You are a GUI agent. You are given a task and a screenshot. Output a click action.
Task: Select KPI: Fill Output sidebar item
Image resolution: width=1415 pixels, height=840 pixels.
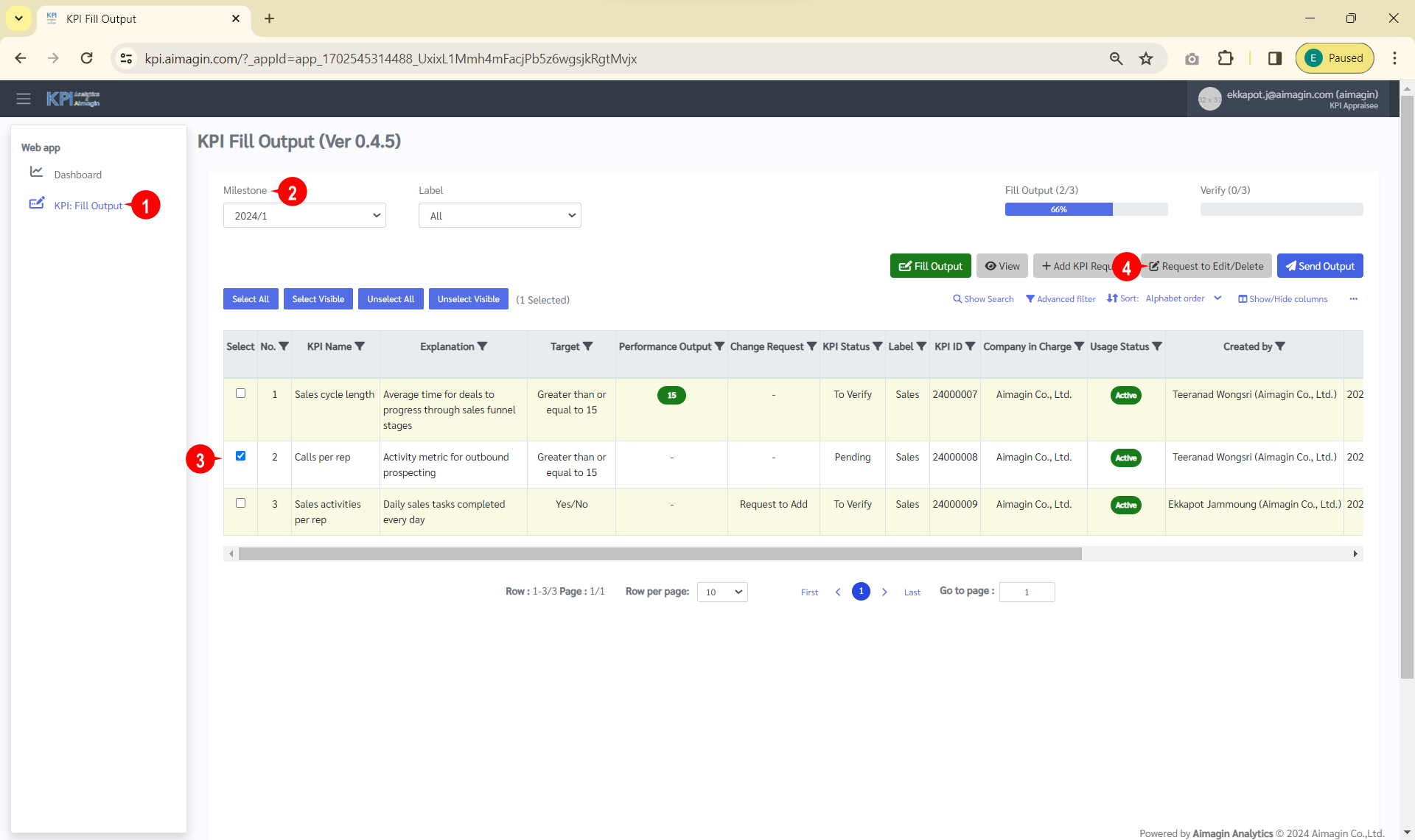pos(88,206)
